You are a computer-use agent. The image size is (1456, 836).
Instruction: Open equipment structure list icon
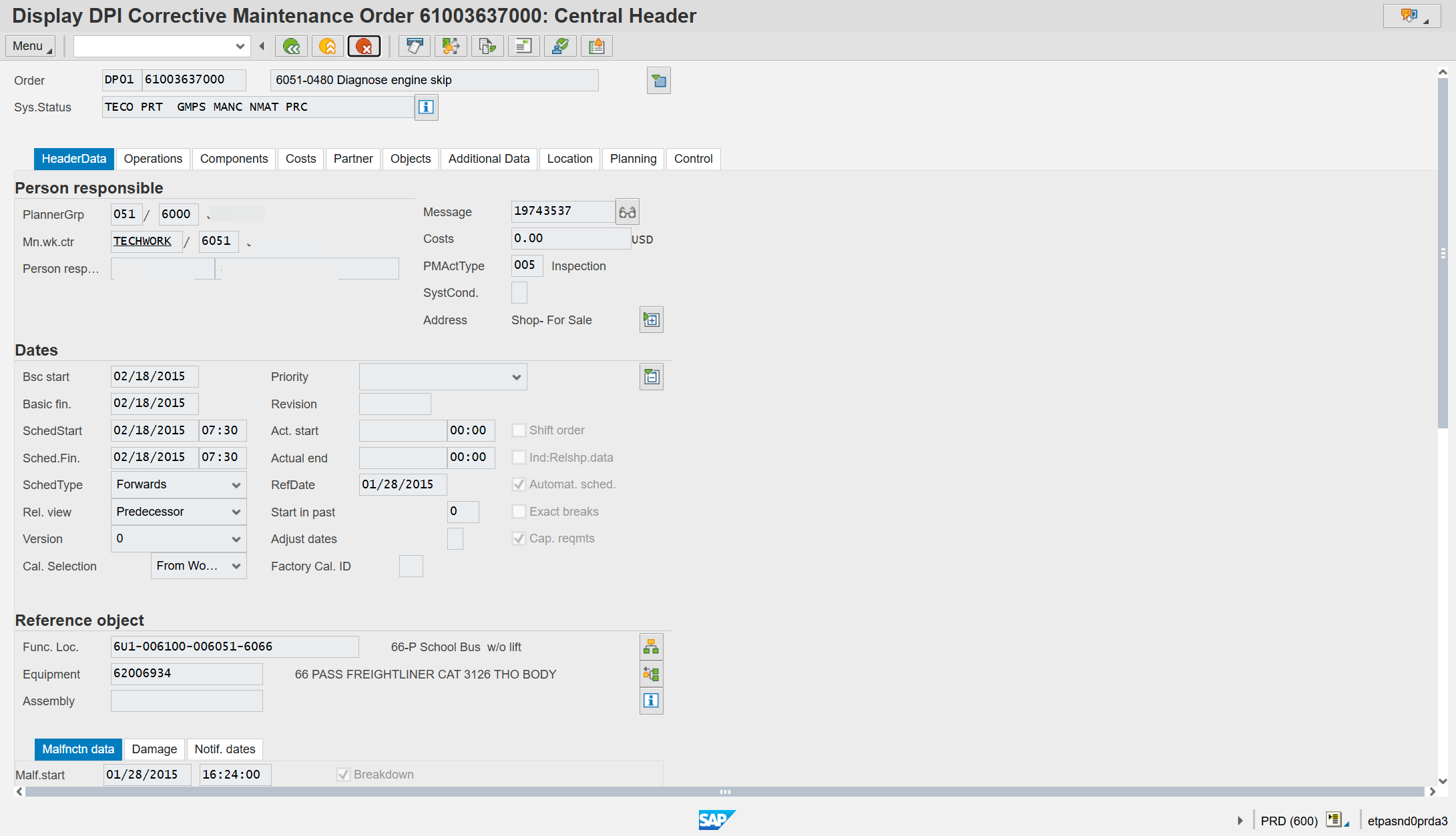click(652, 674)
